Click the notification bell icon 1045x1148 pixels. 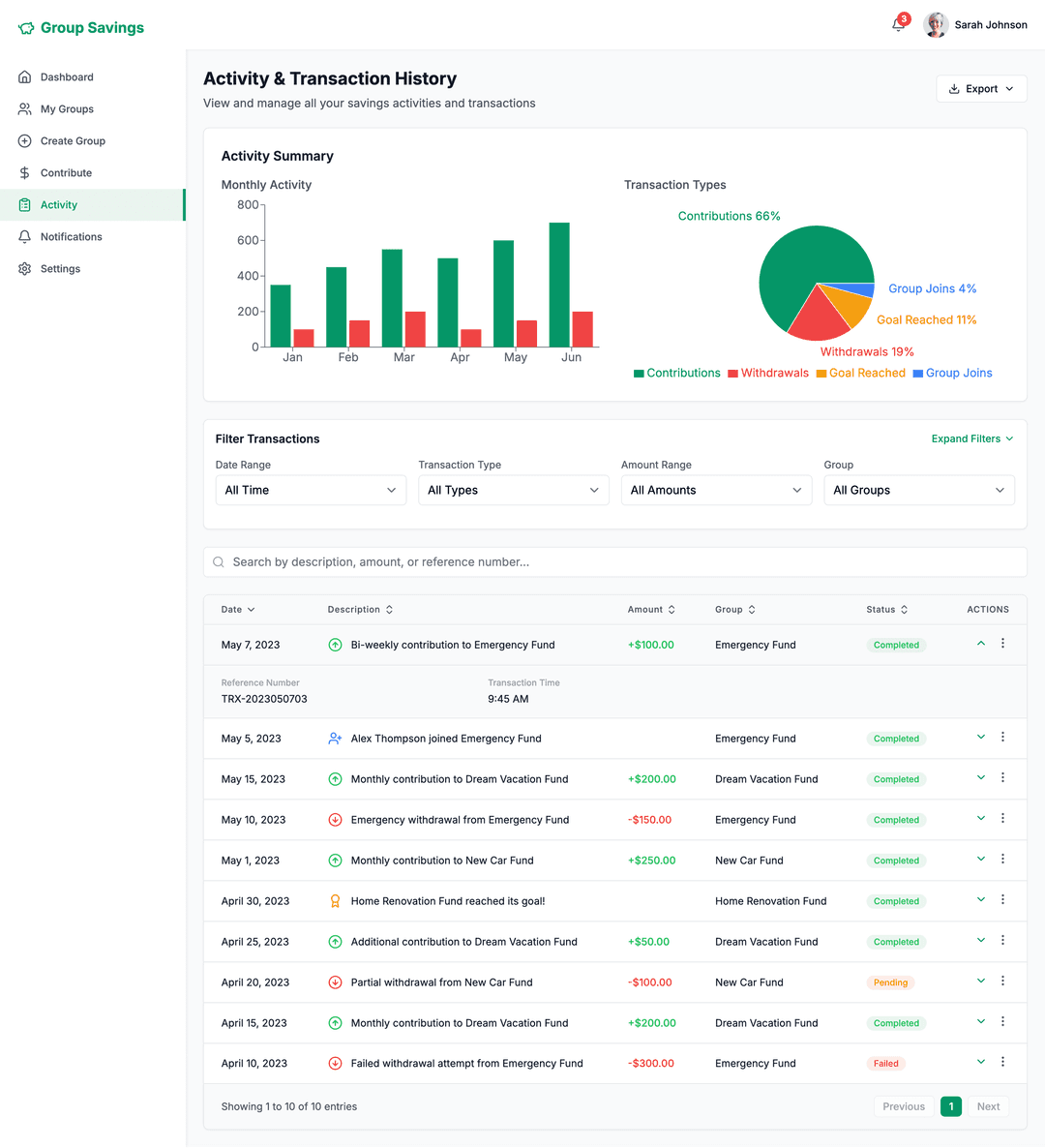click(x=898, y=25)
